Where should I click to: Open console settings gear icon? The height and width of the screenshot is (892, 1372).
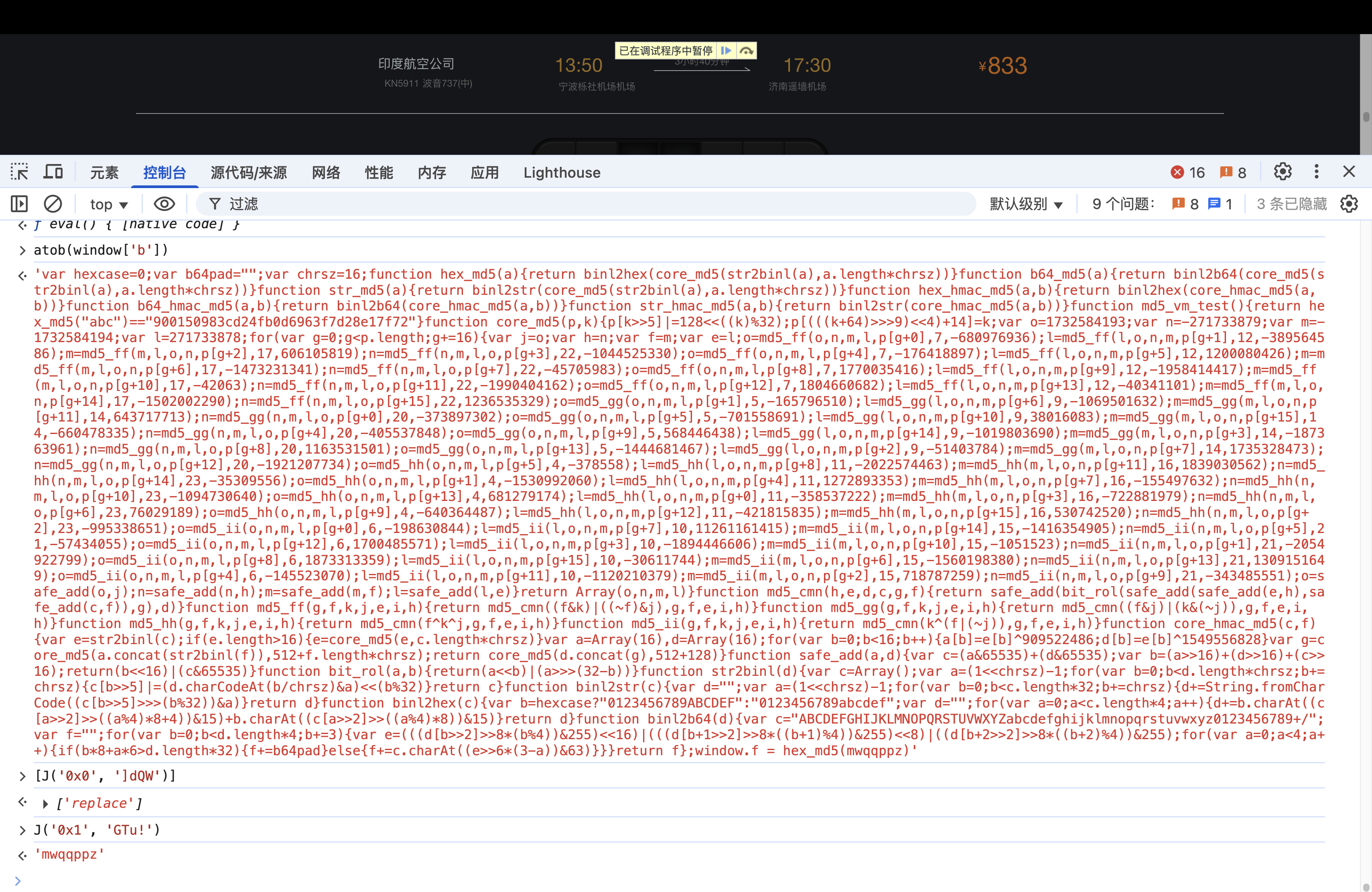point(1349,203)
